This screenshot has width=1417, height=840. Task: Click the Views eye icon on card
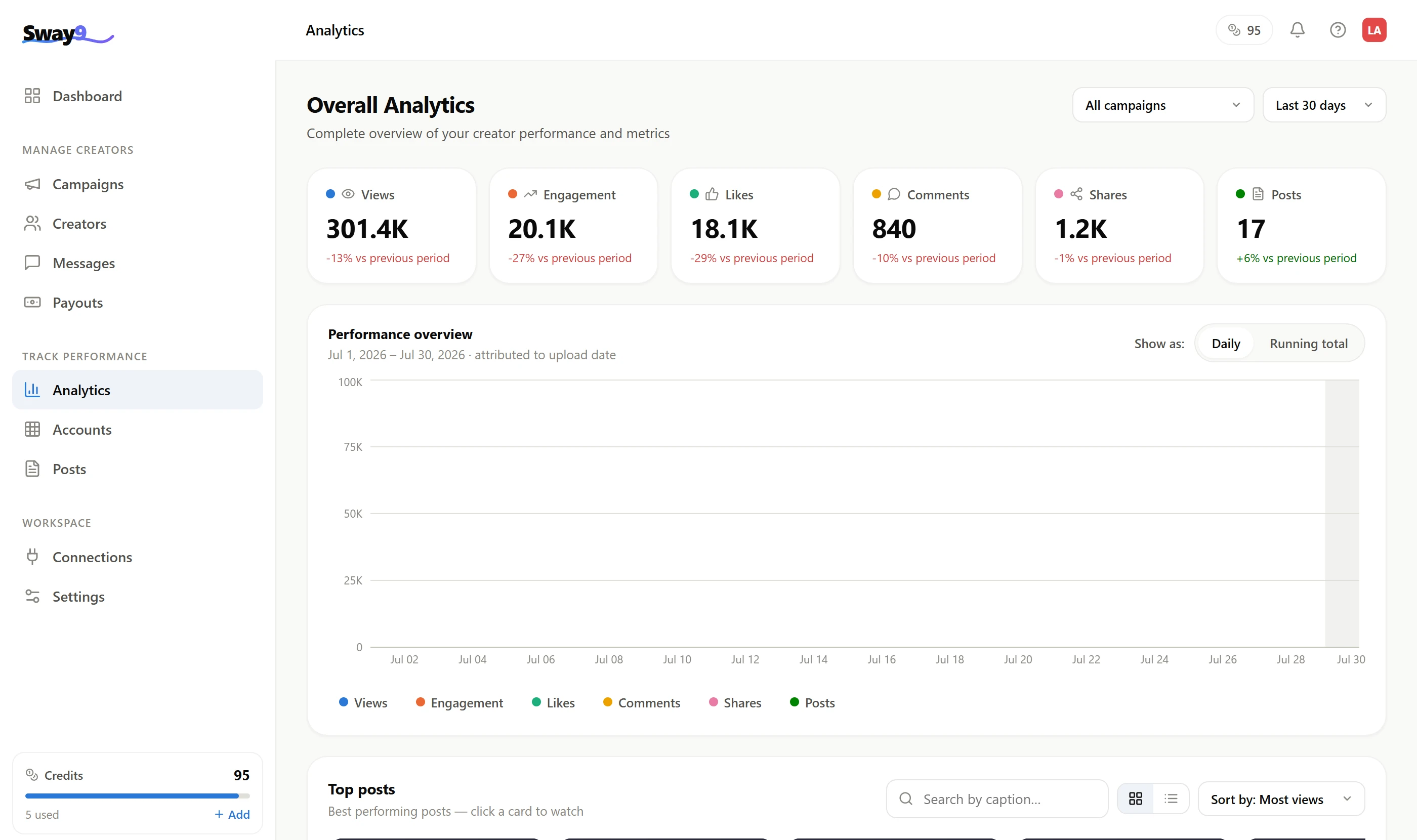pos(348,194)
